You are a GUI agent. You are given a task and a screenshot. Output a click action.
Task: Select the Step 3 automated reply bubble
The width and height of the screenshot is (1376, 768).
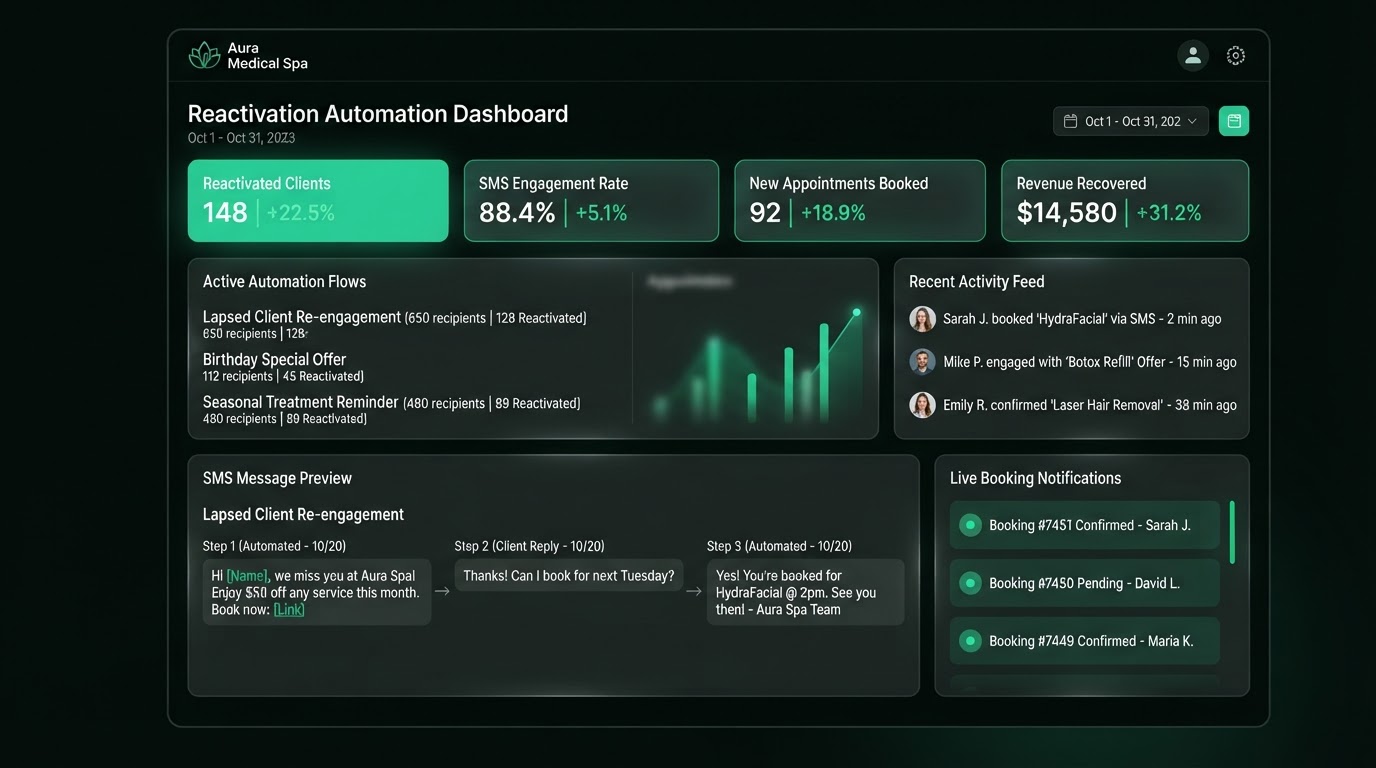pos(805,592)
